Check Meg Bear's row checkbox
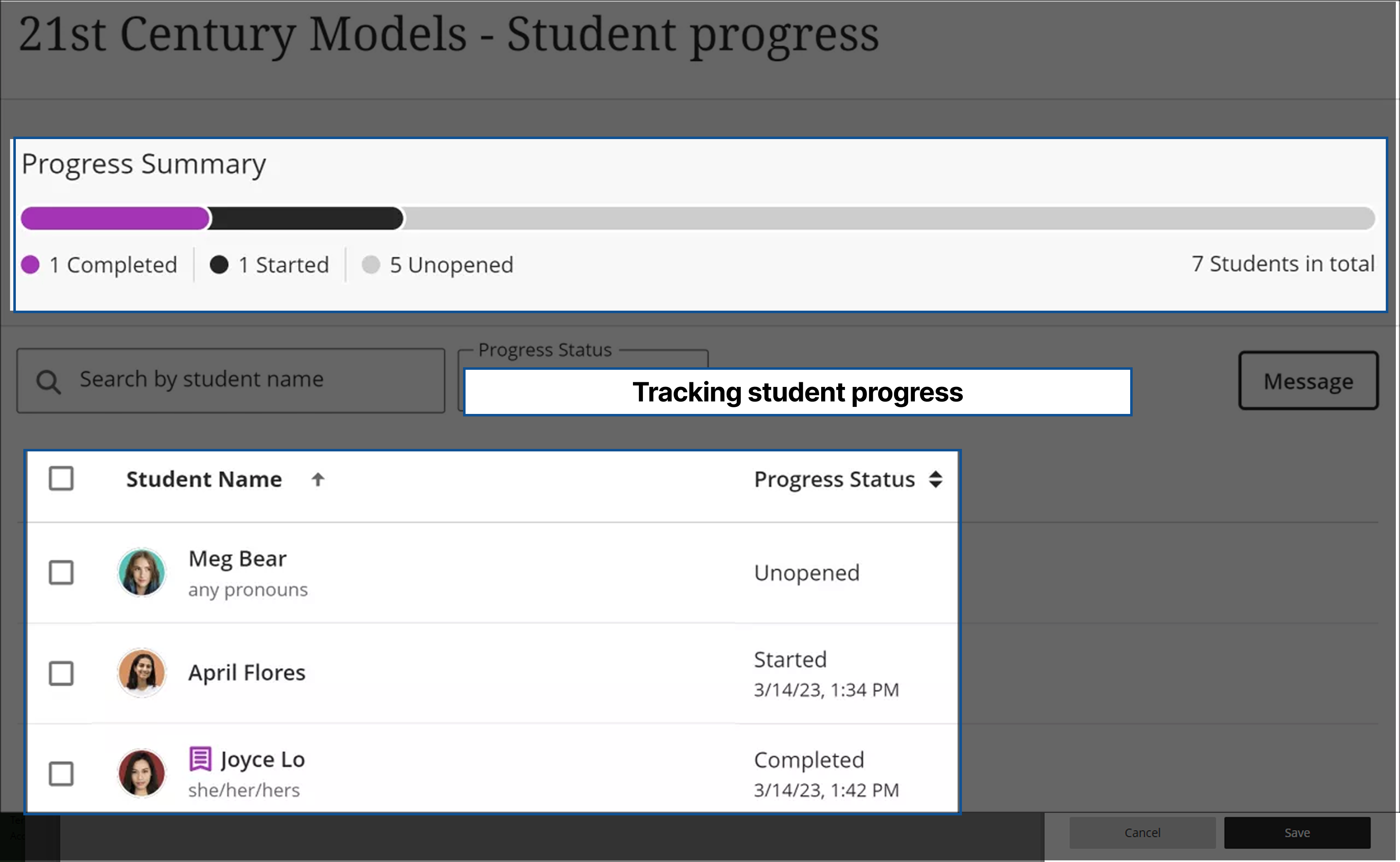The height and width of the screenshot is (862, 1400). coord(62,573)
